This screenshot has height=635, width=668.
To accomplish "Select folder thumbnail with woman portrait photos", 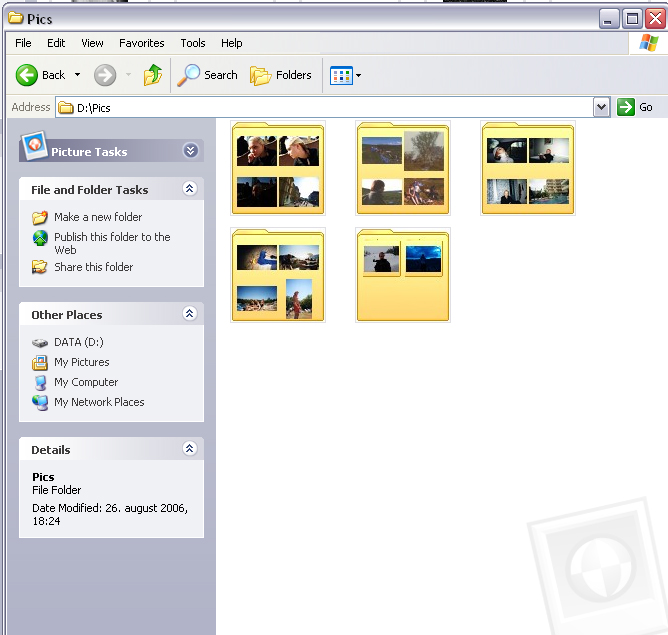I will 278,168.
